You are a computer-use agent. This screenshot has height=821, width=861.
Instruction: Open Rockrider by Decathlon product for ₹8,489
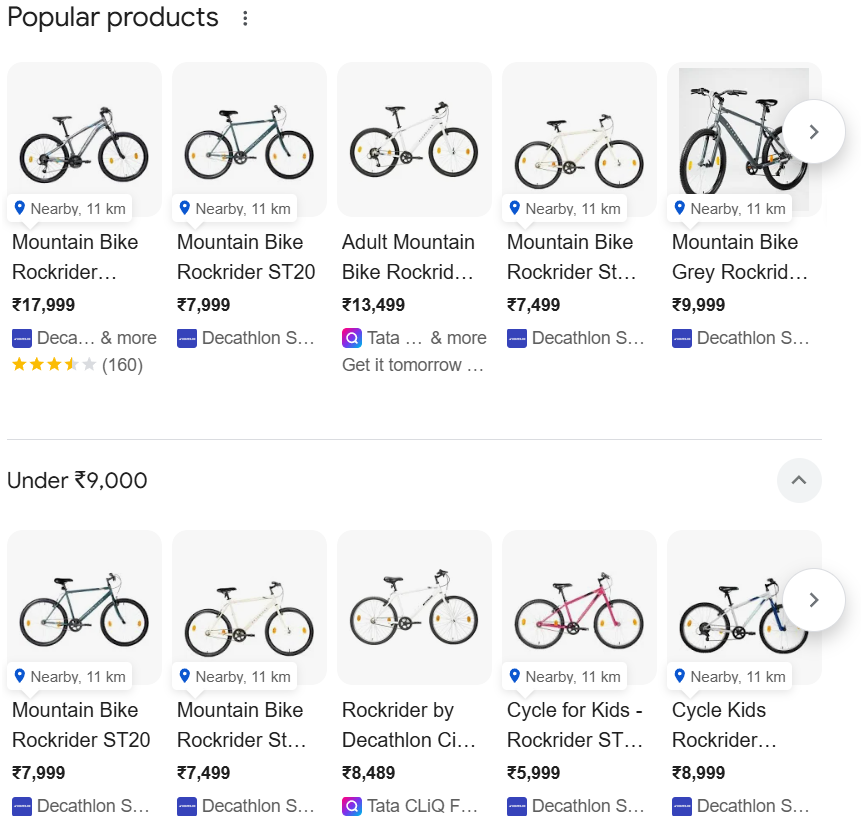coord(408,725)
